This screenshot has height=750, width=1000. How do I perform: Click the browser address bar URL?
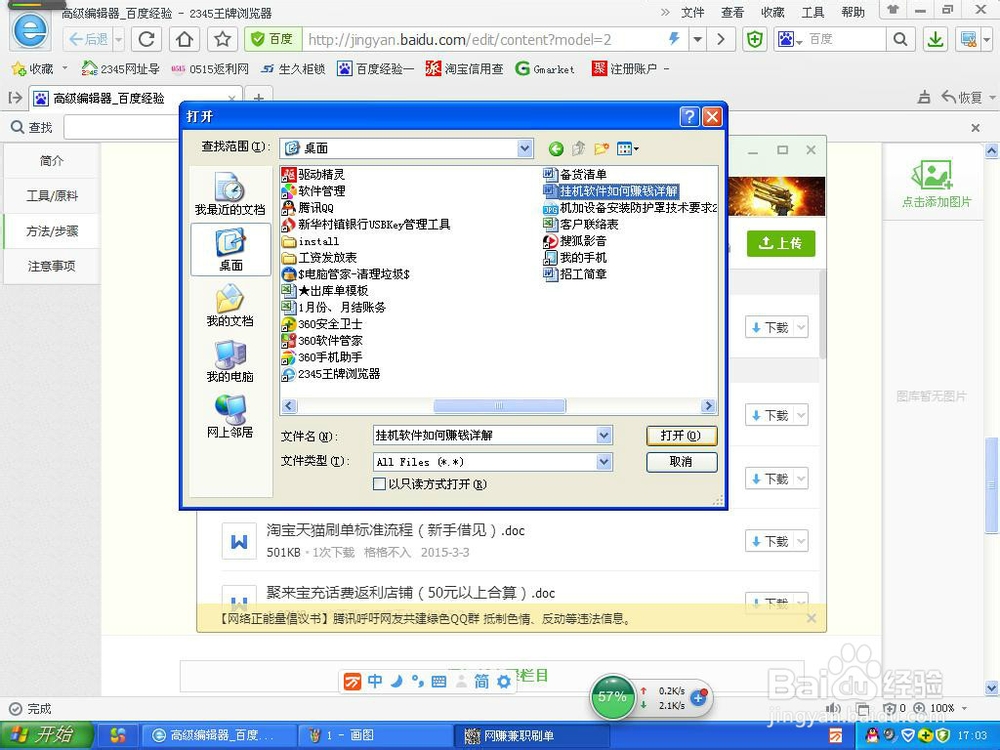coord(459,40)
